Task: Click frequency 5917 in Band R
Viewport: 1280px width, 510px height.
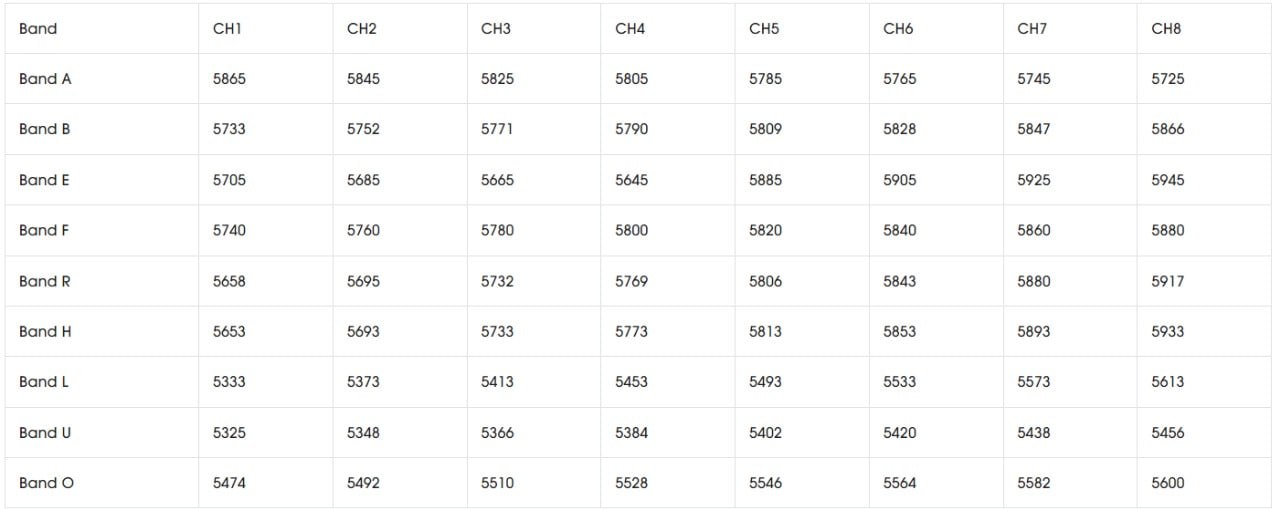Action: (x=1168, y=281)
